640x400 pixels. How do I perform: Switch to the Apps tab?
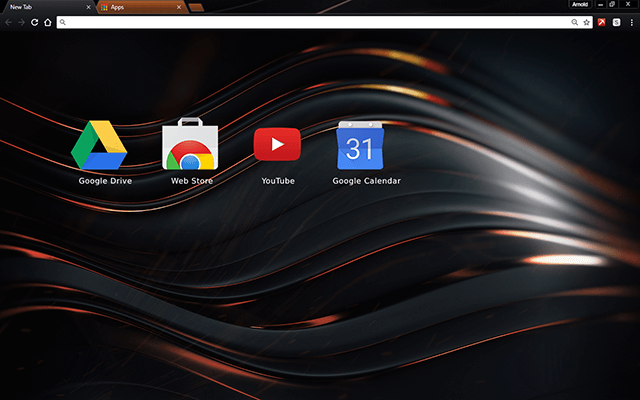[141, 7]
